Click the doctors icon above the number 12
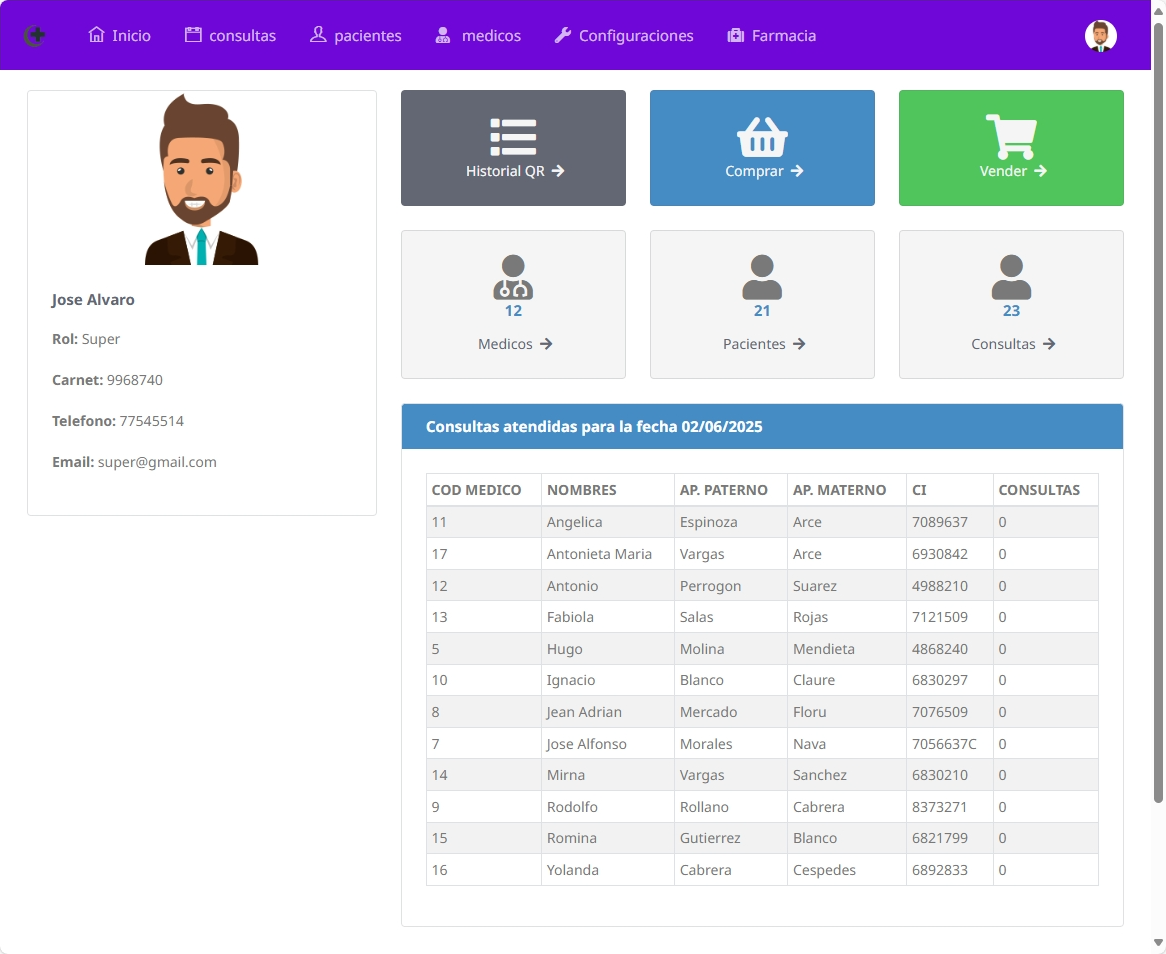The width and height of the screenshot is (1166, 954). [x=513, y=276]
